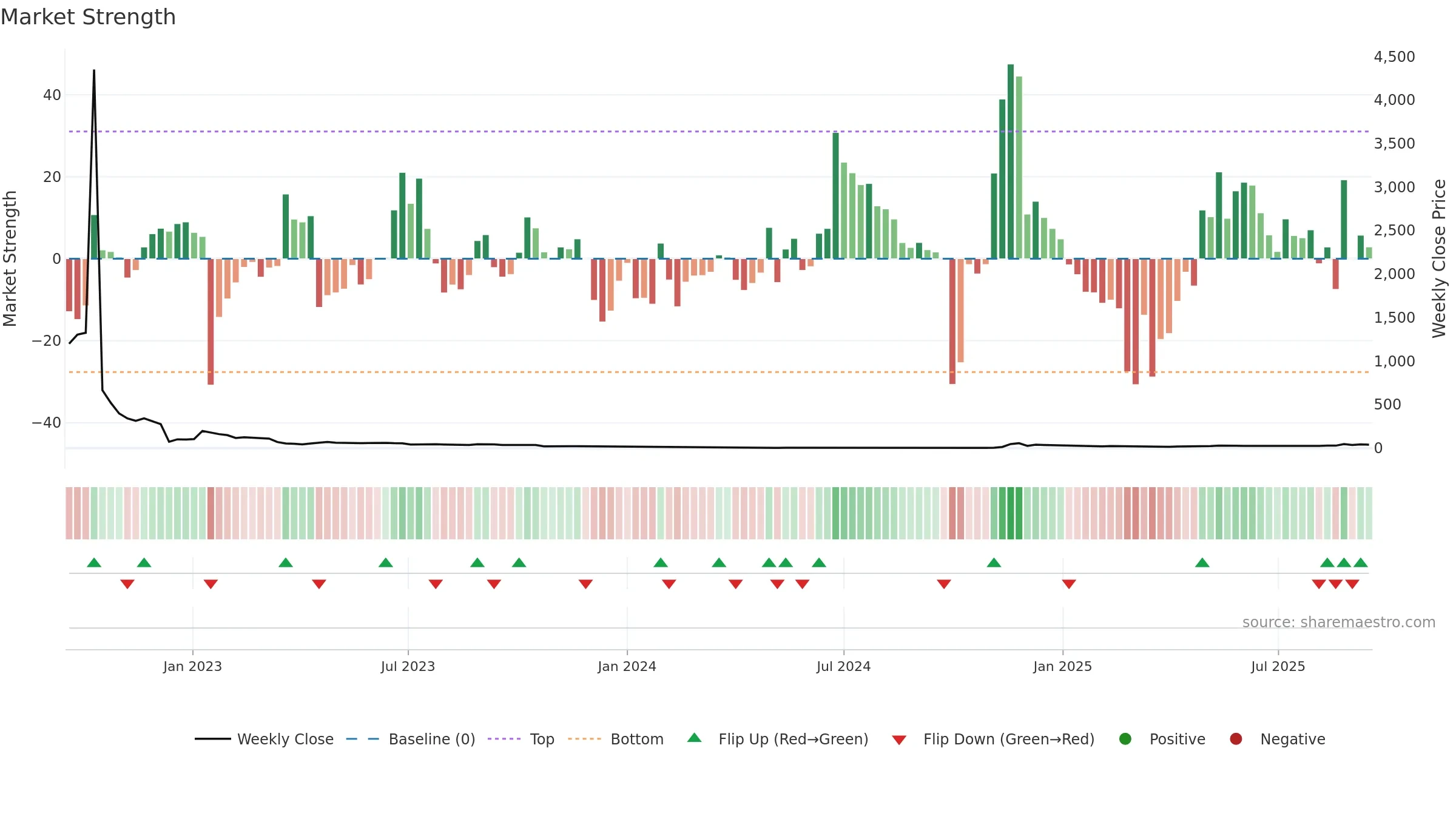This screenshot has height=819, width=1456.
Task: Click the tallest dark green bar in late 2024
Action: (x=1011, y=161)
